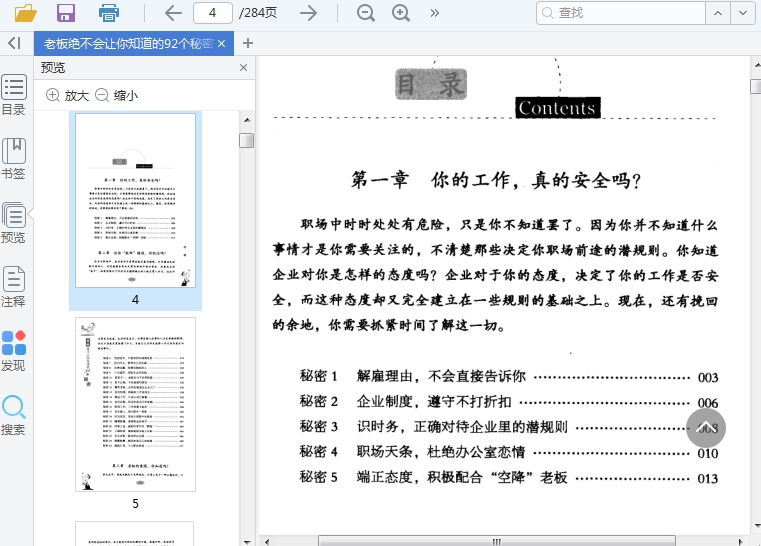The image size is (761, 546).
Task: Save the document with the floppy disk icon
Action: pos(66,13)
